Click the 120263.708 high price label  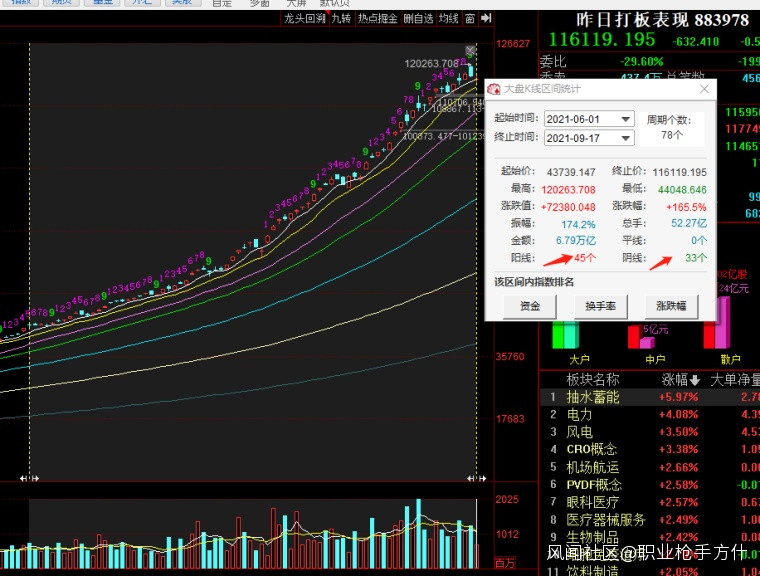[431, 64]
